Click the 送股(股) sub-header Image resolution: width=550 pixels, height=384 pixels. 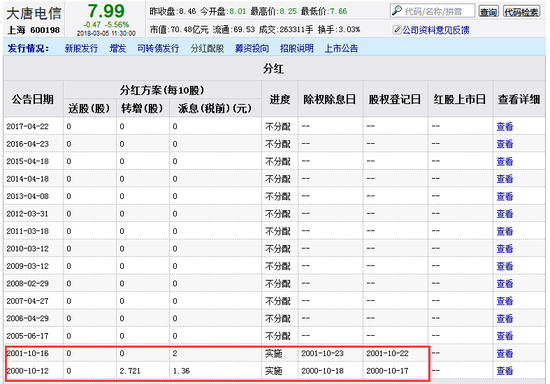tap(89, 108)
